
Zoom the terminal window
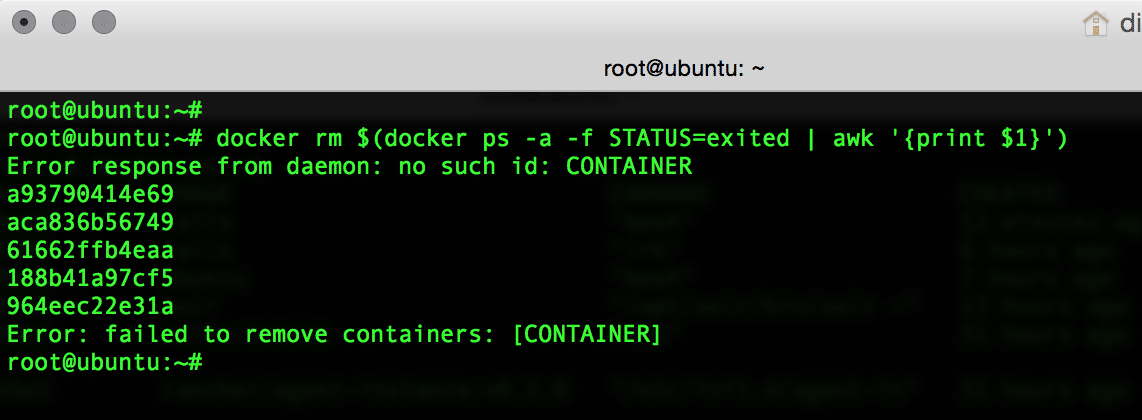[103, 21]
